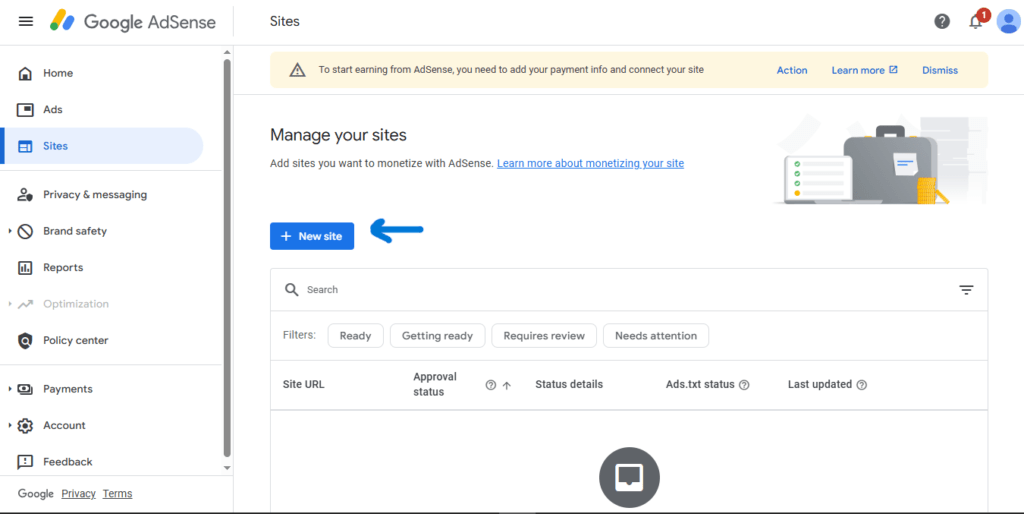Open the help question mark icon
The width and height of the screenshot is (1024, 514).
[942, 22]
